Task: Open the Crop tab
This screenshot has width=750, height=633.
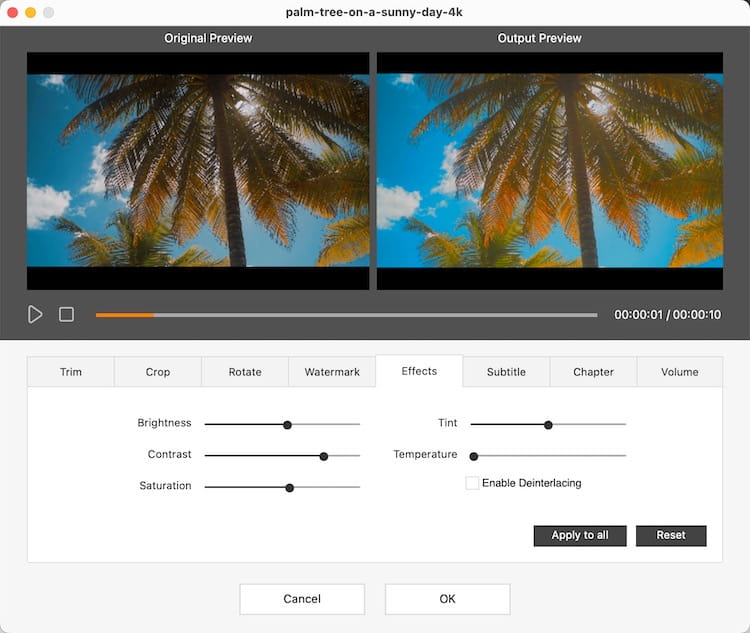Action: [x=158, y=372]
